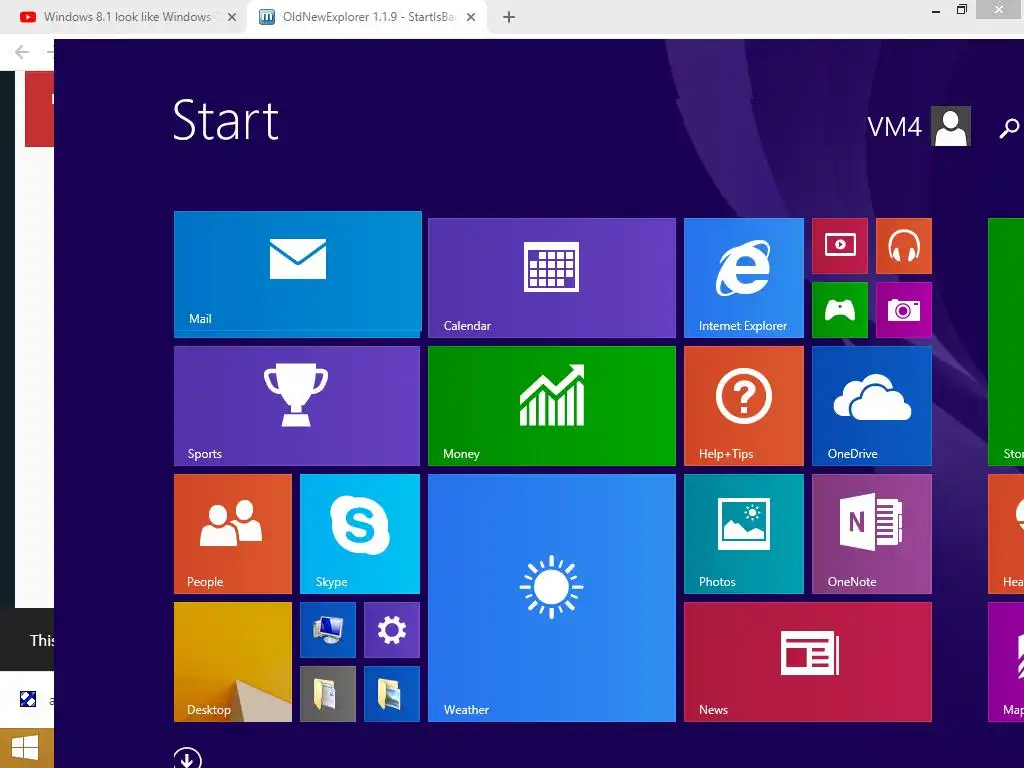Open the Camera tile

pos(904,310)
